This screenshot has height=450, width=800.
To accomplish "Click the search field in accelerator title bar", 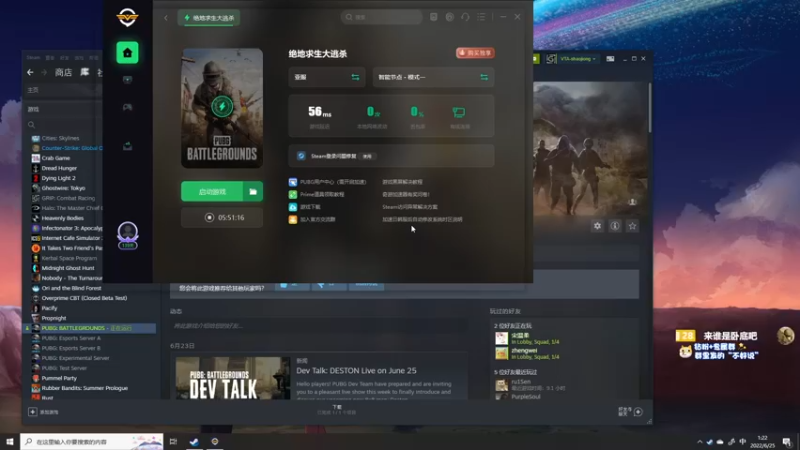I will click(x=381, y=17).
